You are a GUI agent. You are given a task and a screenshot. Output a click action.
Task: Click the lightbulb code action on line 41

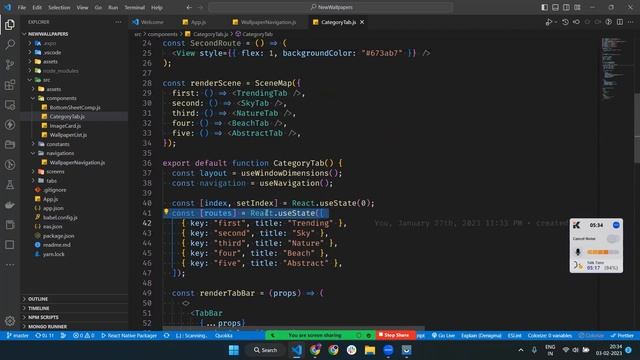[166, 212]
